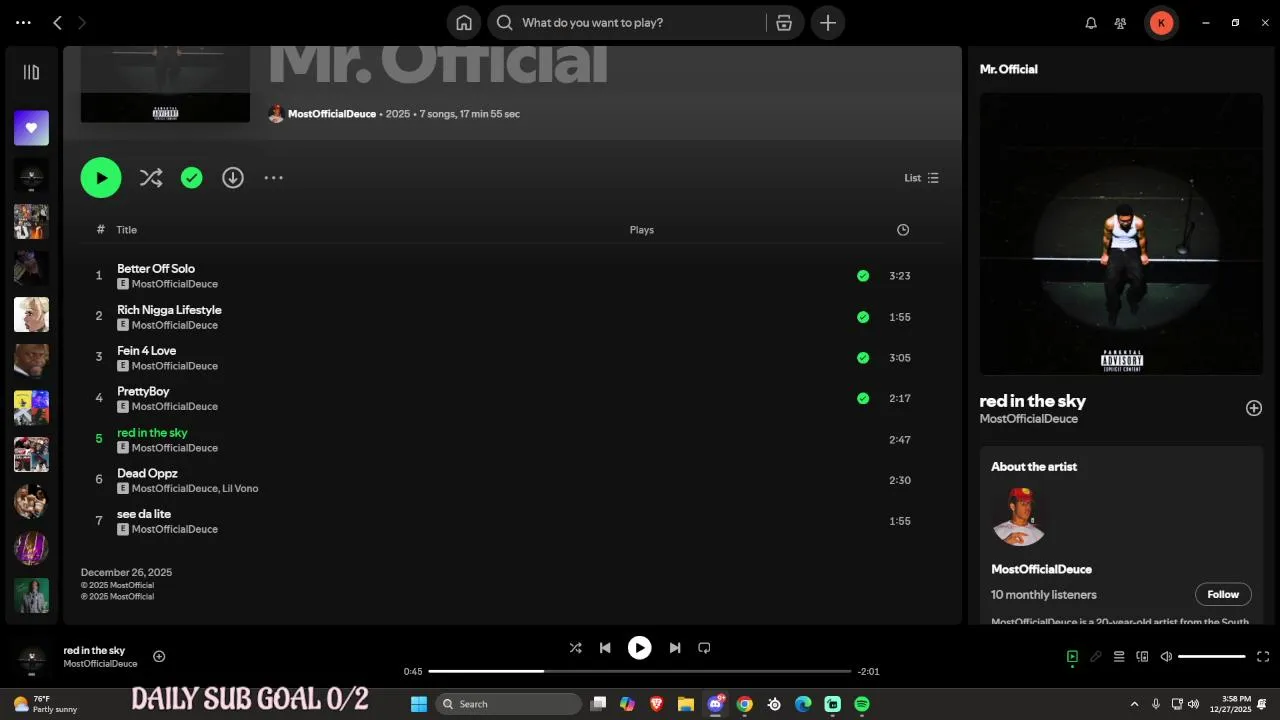Download the album
Image resolution: width=1280 pixels, height=720 pixels.
coord(233,178)
